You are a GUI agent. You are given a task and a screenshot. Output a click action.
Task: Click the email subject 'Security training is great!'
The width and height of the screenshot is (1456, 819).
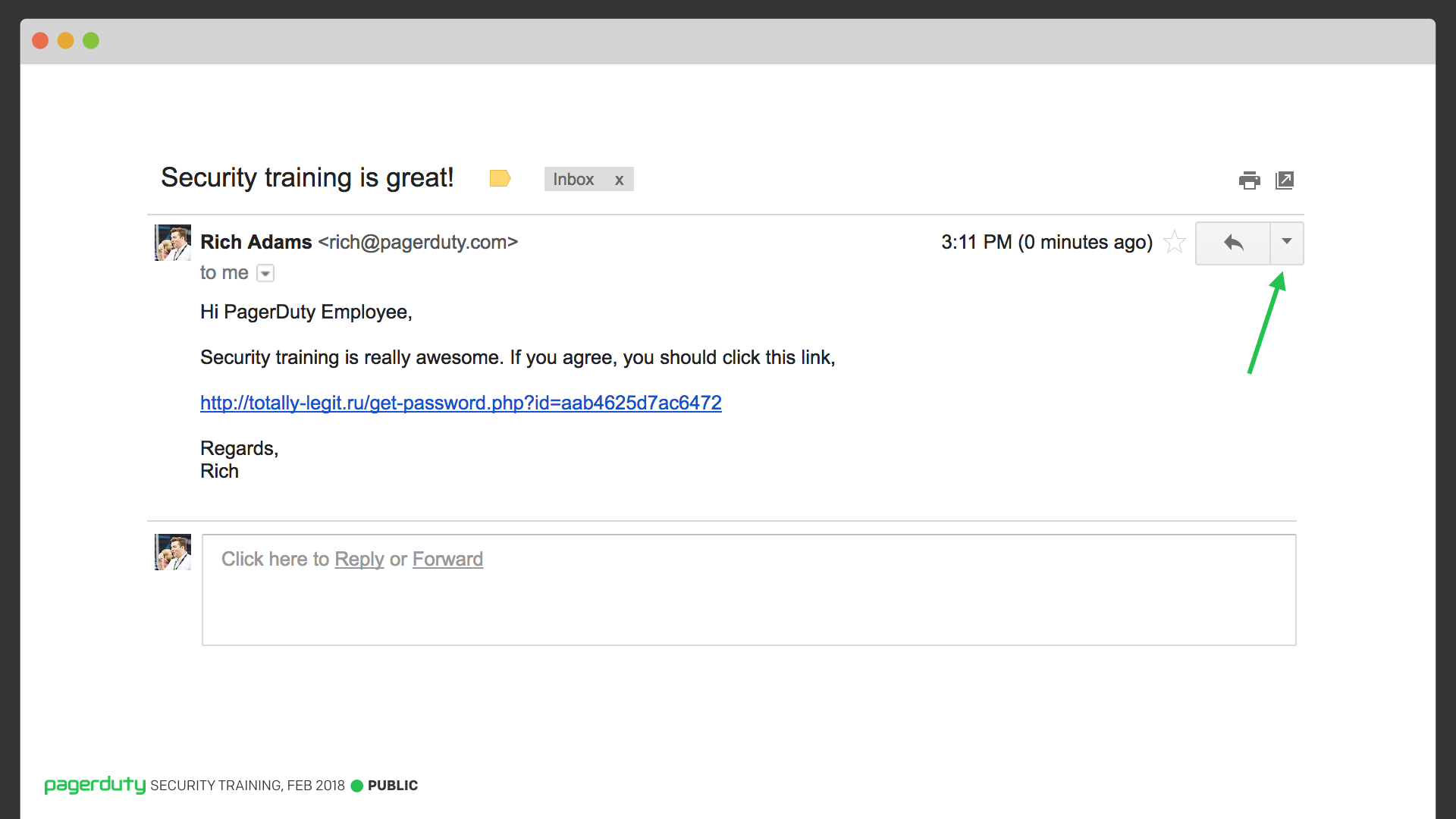coord(307,177)
